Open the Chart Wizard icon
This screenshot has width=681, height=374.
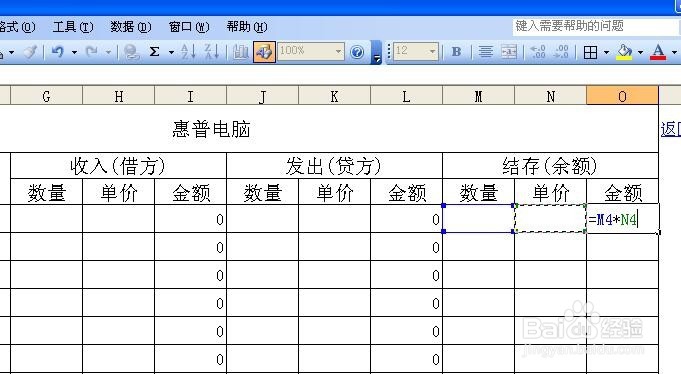240,52
